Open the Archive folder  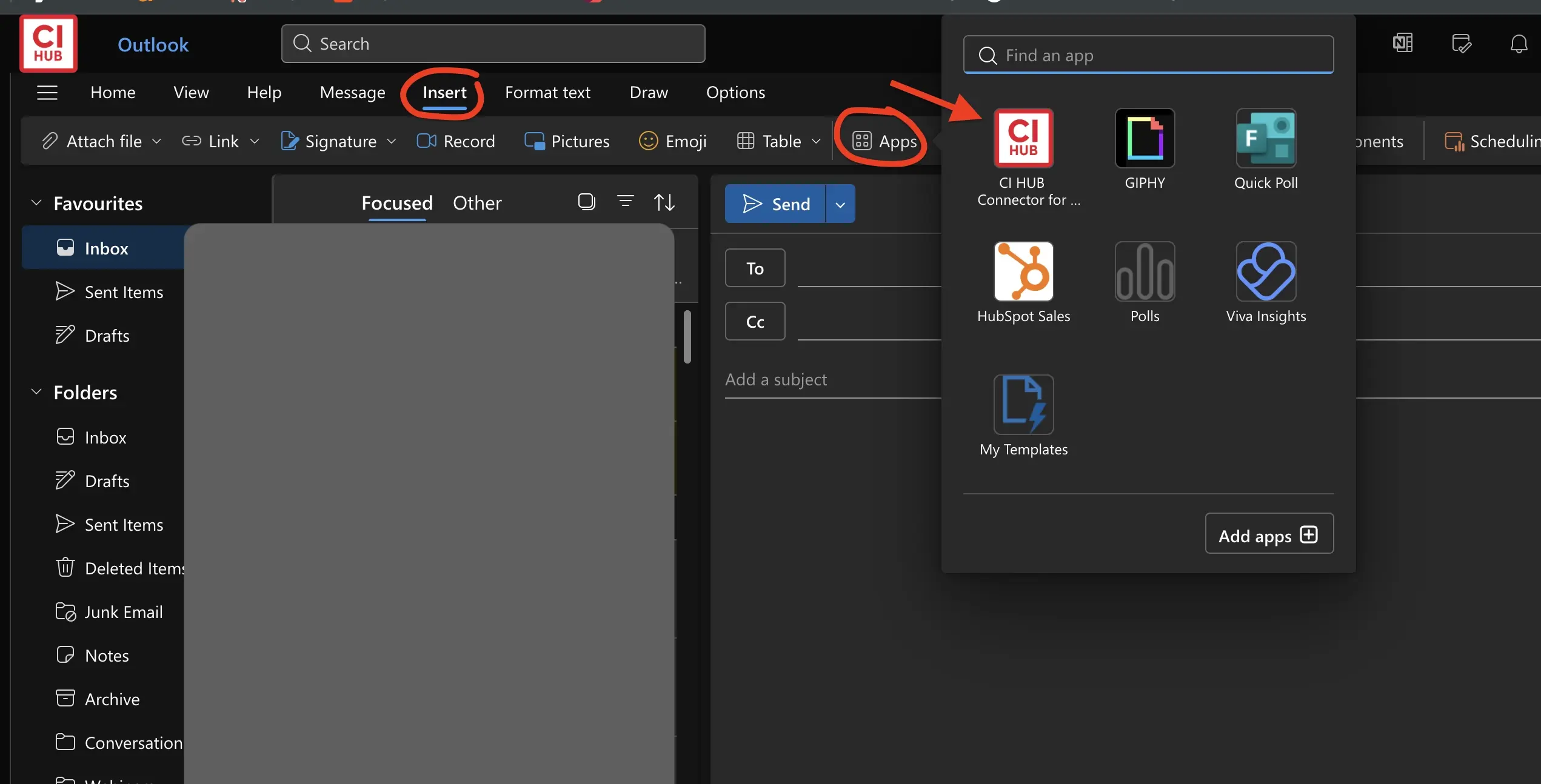pos(97,699)
